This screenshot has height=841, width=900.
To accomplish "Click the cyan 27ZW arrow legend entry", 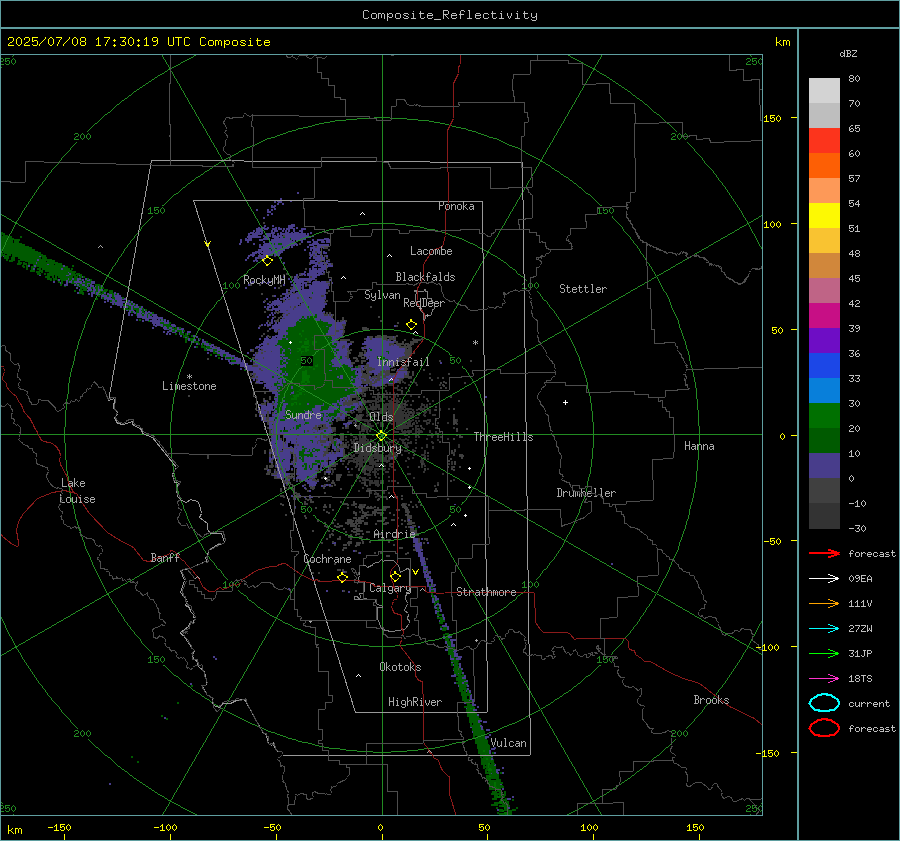I will click(824, 629).
